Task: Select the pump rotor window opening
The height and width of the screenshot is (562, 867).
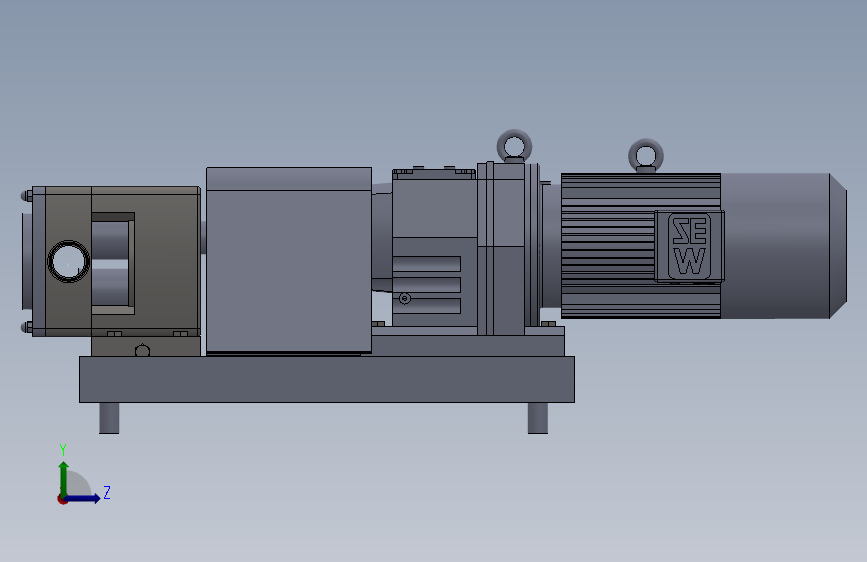Action: [x=113, y=263]
